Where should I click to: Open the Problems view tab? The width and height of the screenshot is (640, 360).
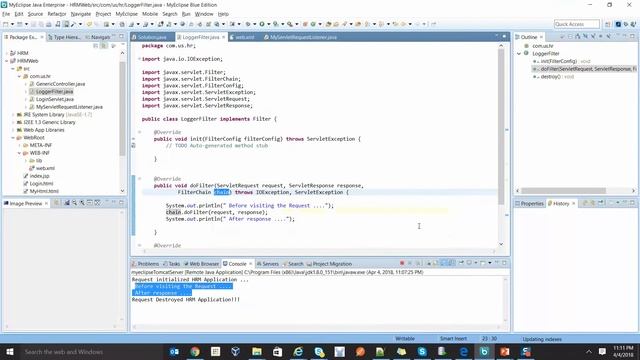(x=145, y=264)
